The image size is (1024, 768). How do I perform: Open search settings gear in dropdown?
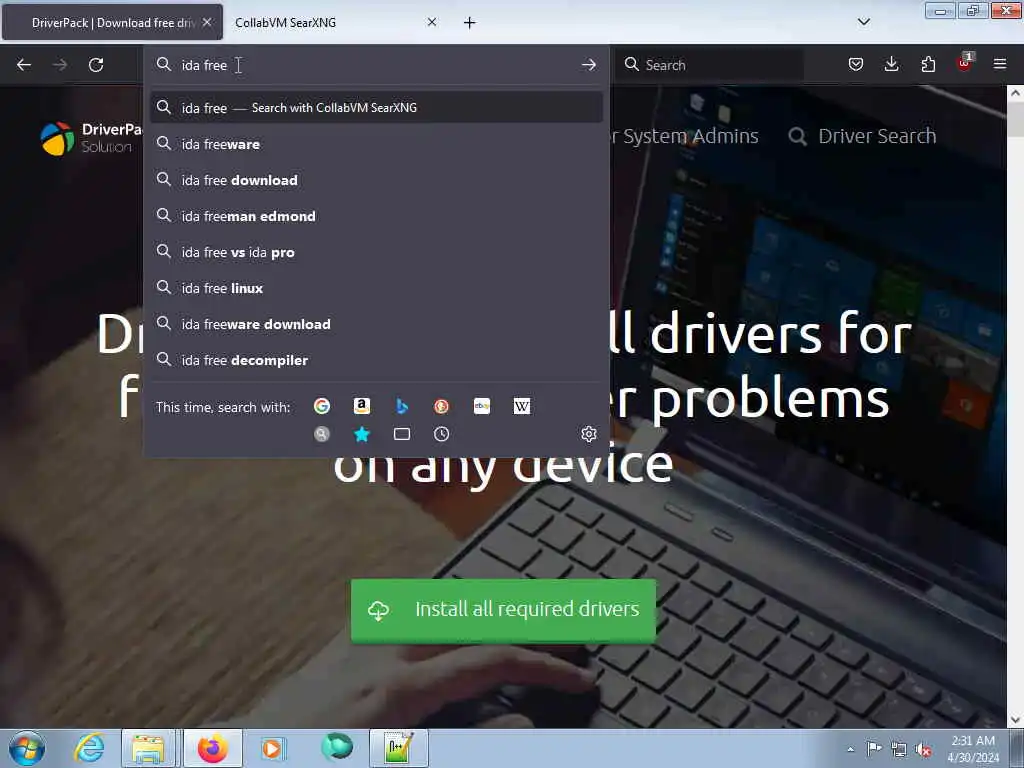[588, 434]
